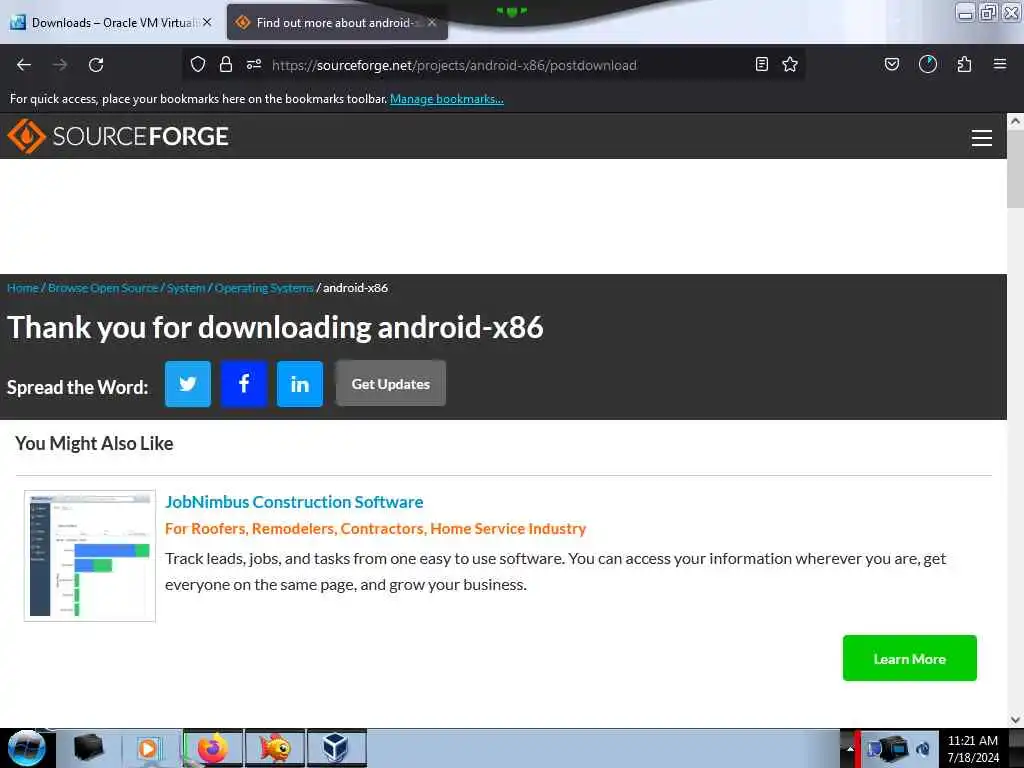Click the green Learn More button
This screenshot has width=1024, height=768.
click(910, 658)
